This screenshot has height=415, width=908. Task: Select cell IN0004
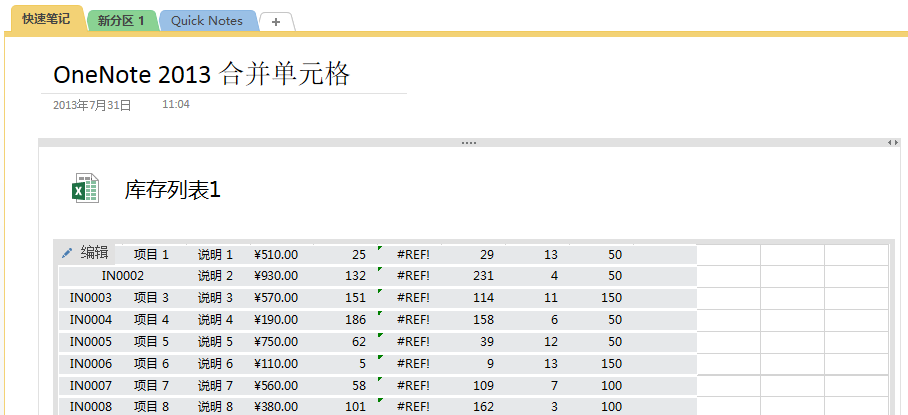(x=91, y=320)
